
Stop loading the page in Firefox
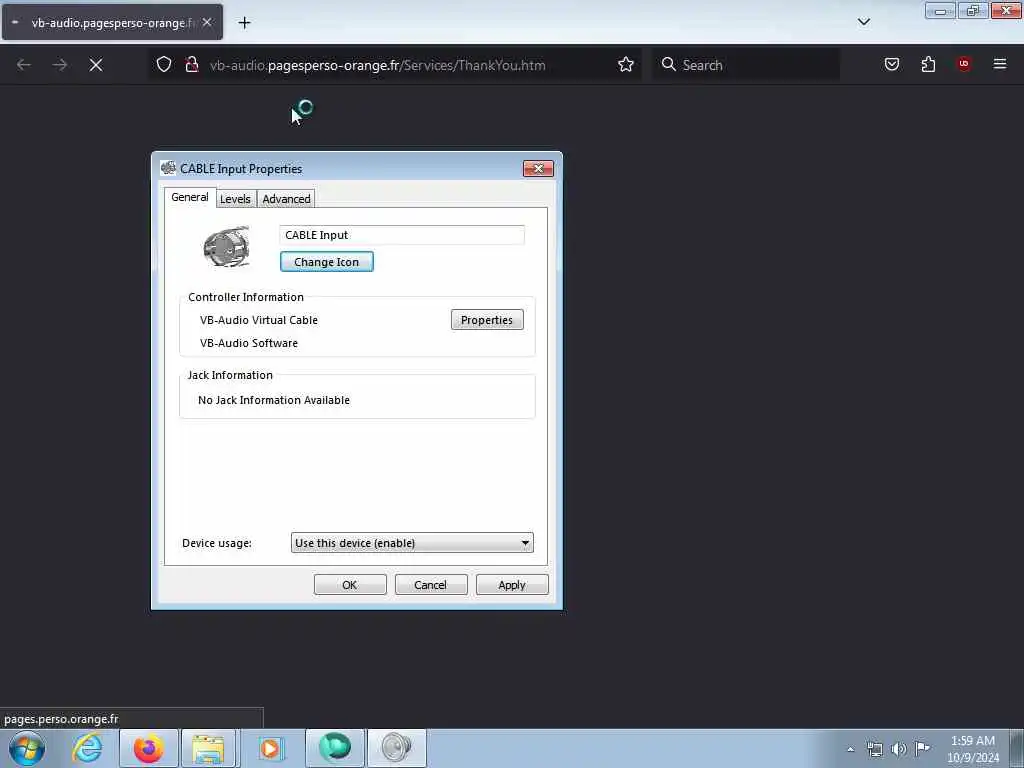pyautogui.click(x=96, y=65)
